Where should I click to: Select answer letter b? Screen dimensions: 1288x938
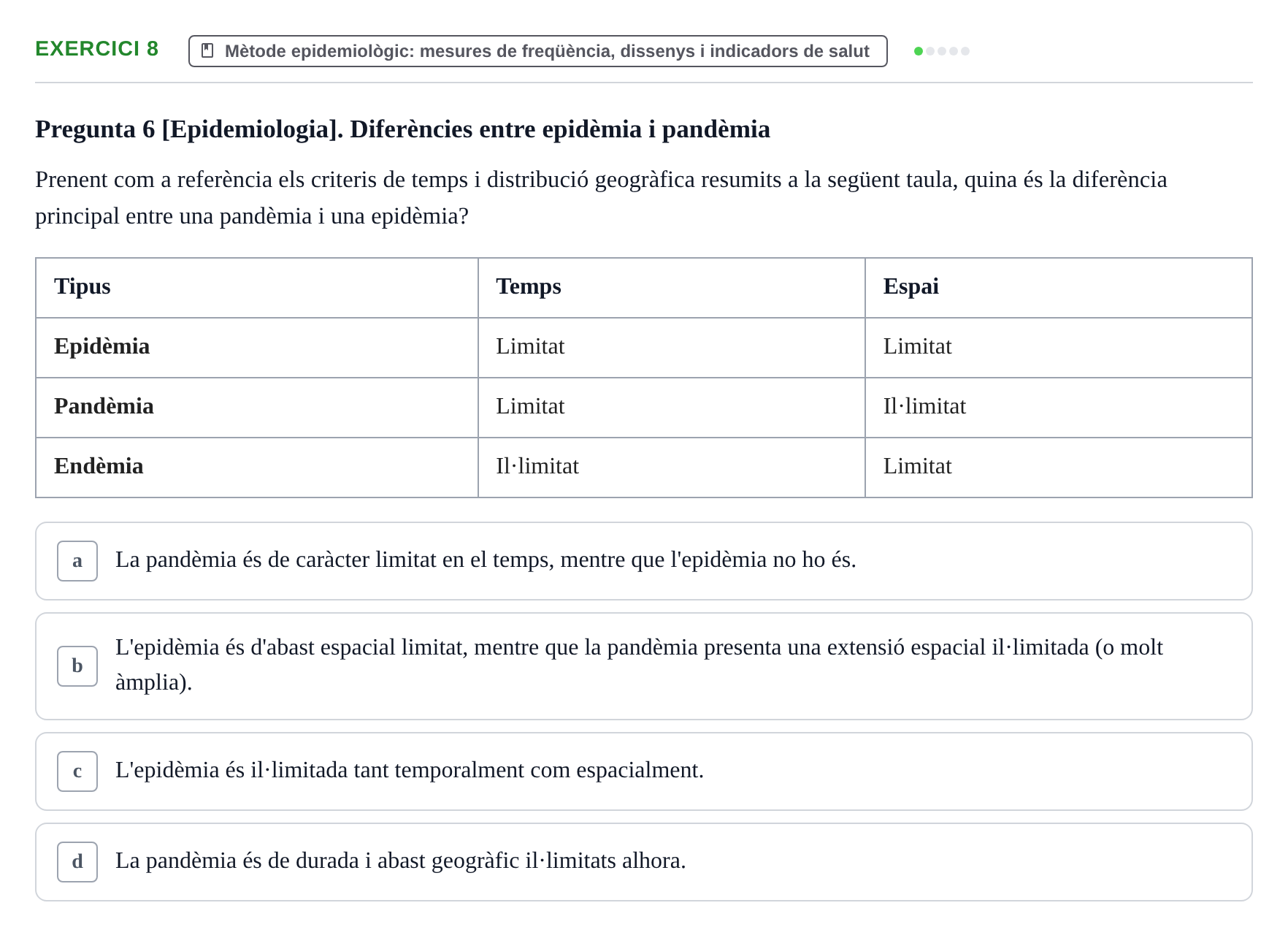(x=77, y=666)
